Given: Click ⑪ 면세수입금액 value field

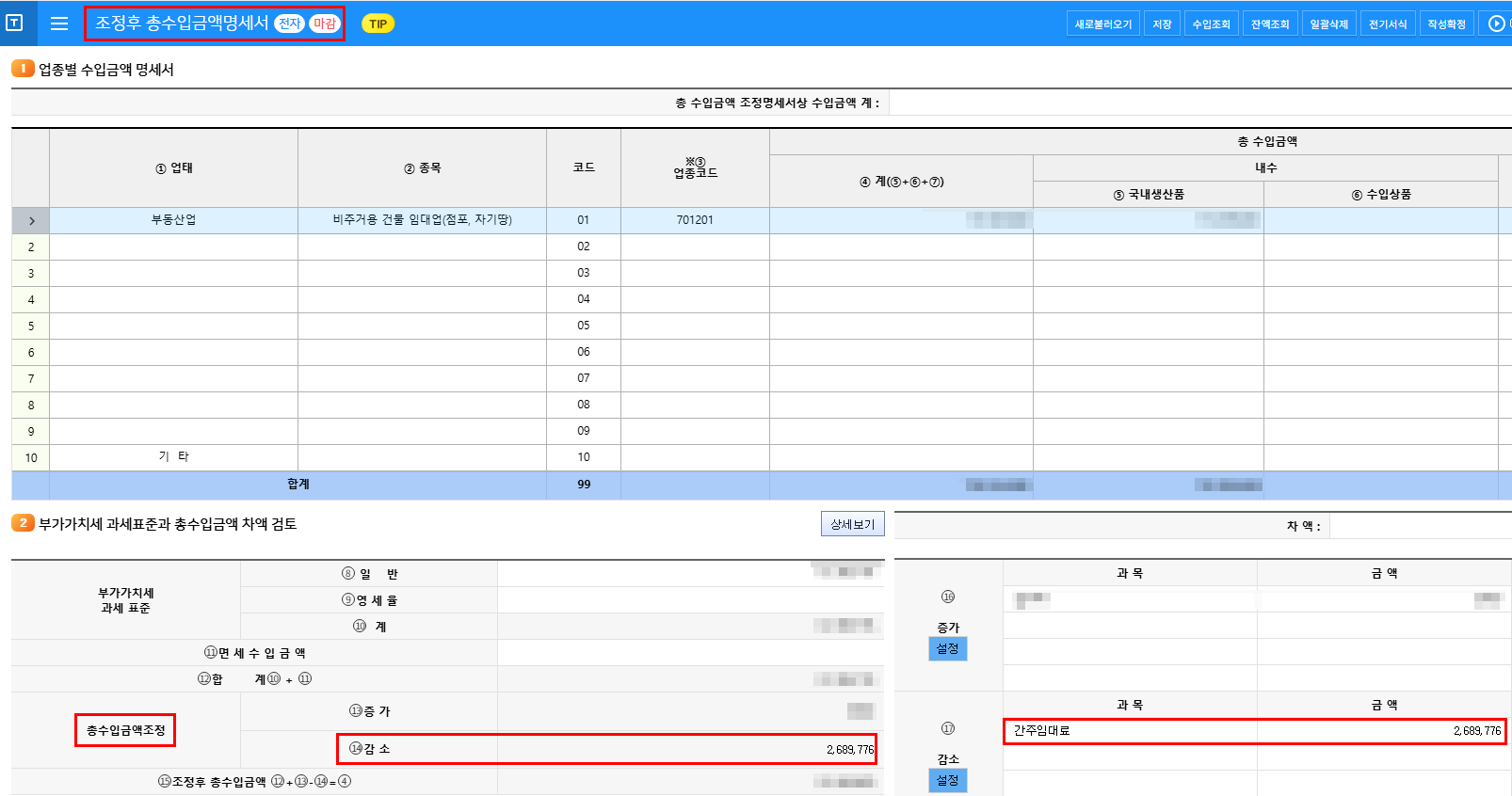Looking at the screenshot, I should pos(690,653).
